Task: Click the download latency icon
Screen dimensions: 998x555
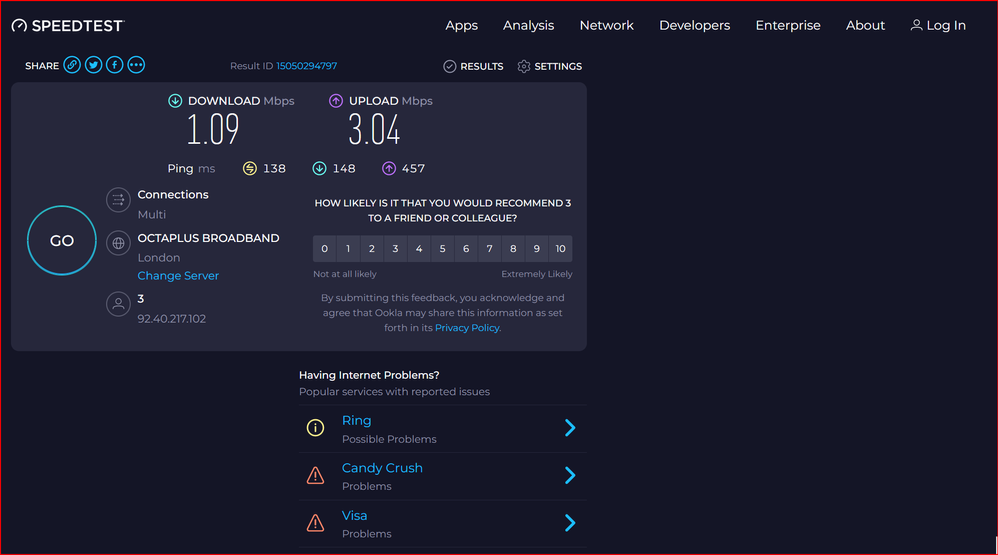Action: point(320,168)
